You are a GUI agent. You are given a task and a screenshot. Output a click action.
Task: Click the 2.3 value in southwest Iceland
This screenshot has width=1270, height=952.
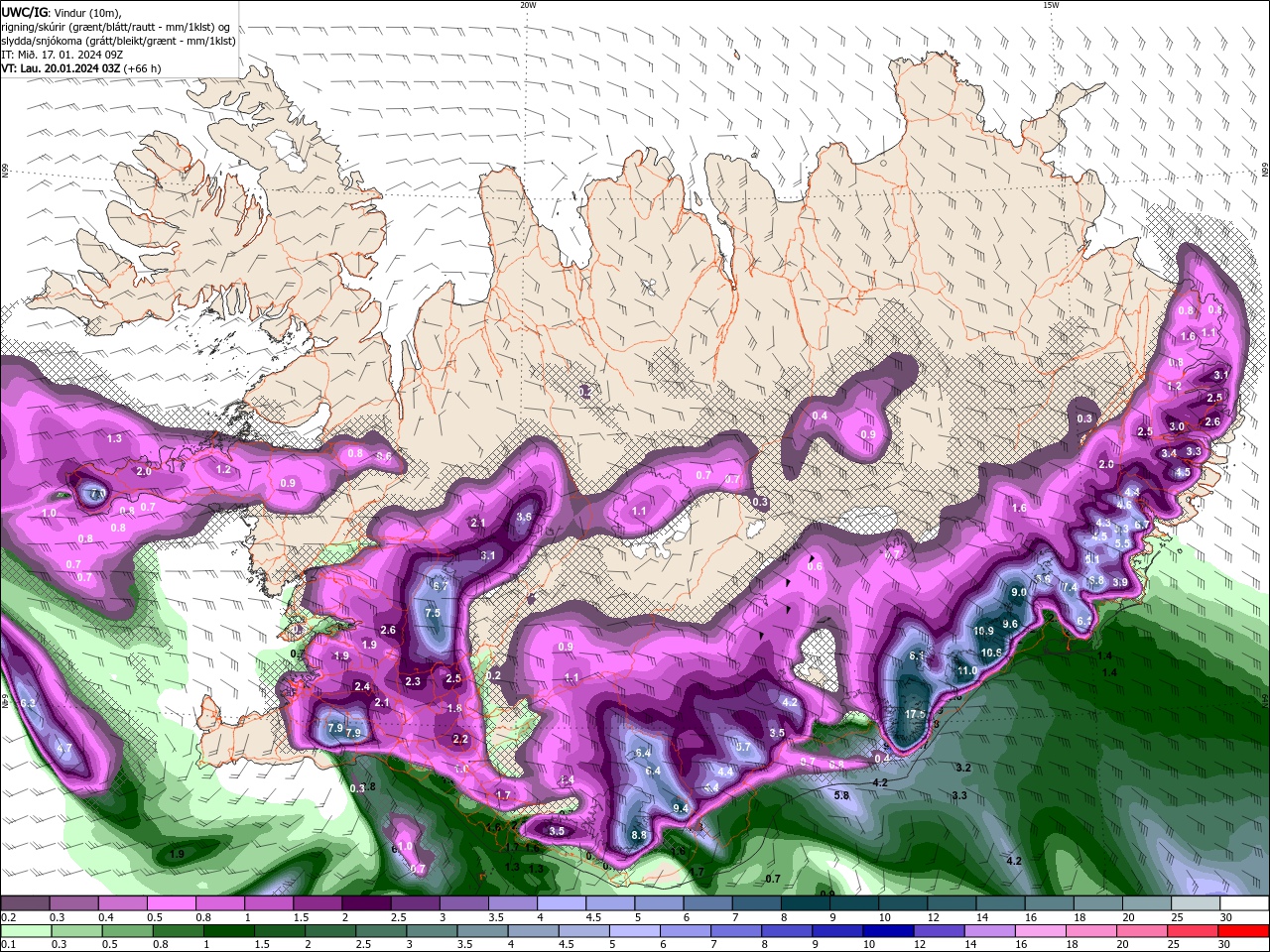(x=413, y=681)
